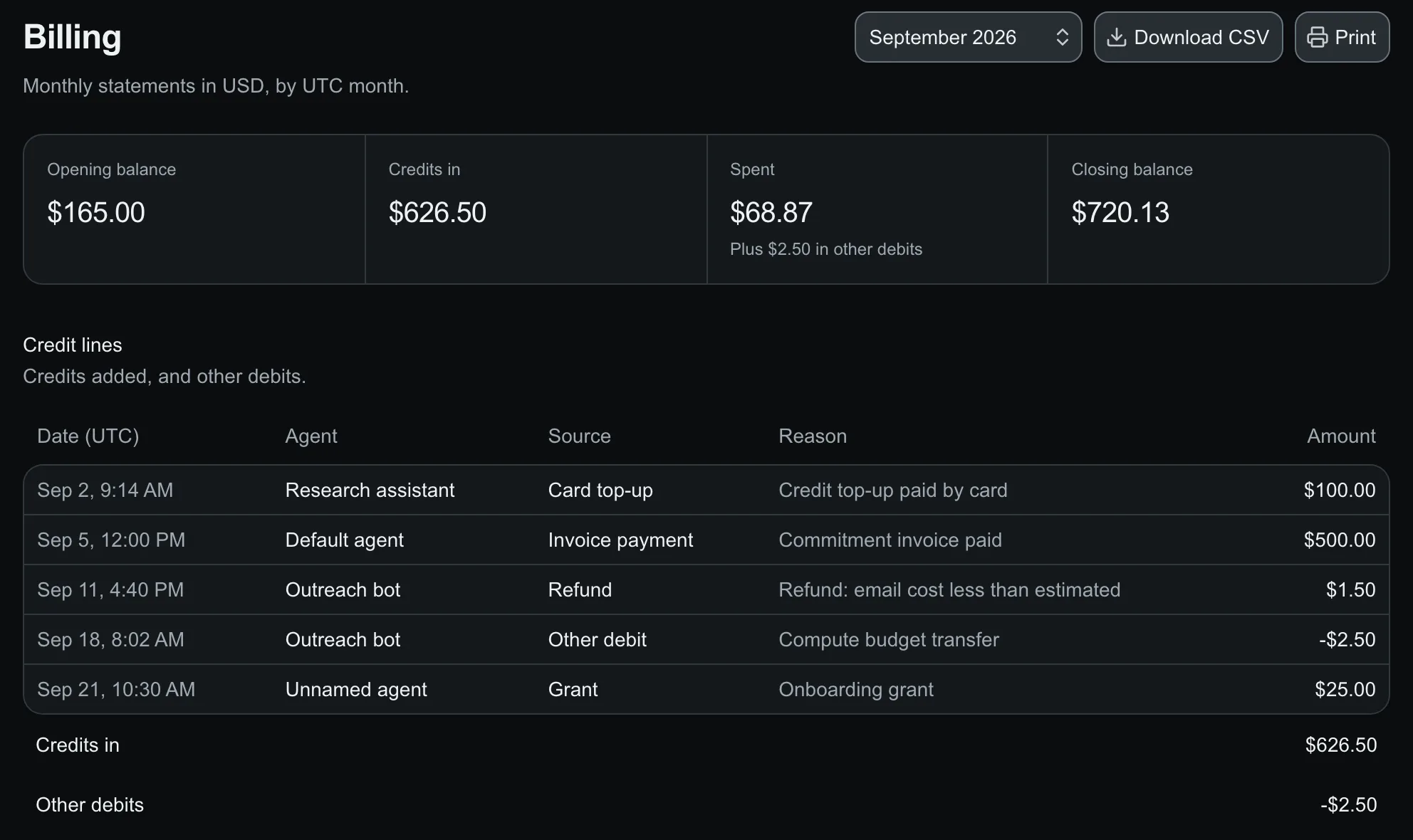Viewport: 1413px width, 840px height.
Task: Click the Date (UTC) column header
Action: pyautogui.click(x=88, y=436)
